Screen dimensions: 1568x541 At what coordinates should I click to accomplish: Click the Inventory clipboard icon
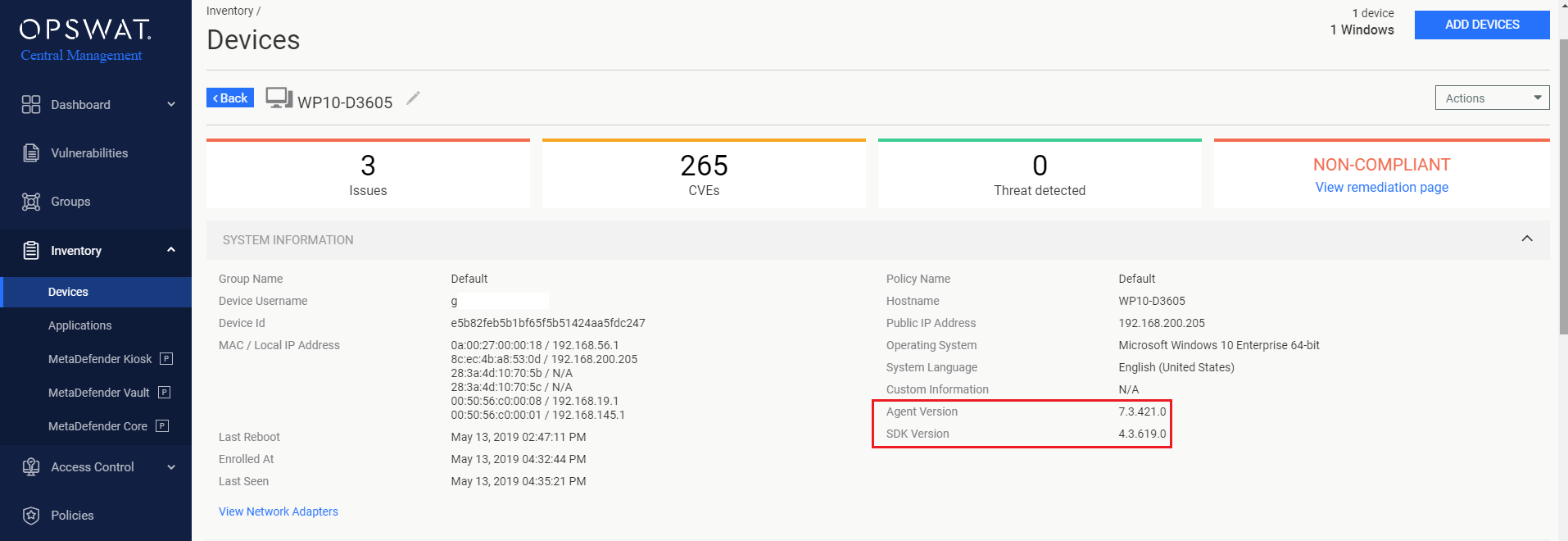click(x=31, y=250)
